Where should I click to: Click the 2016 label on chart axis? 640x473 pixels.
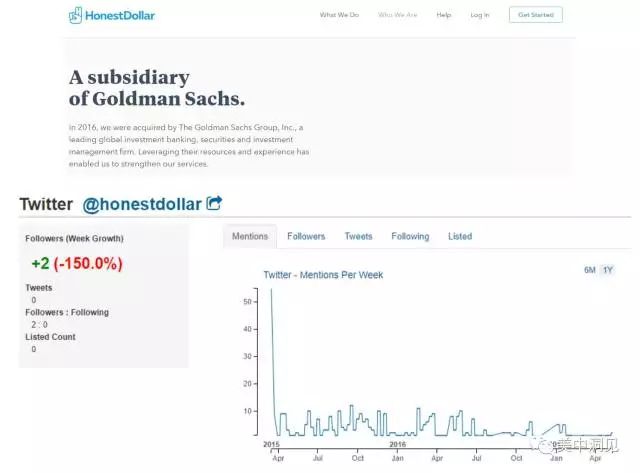(396, 445)
